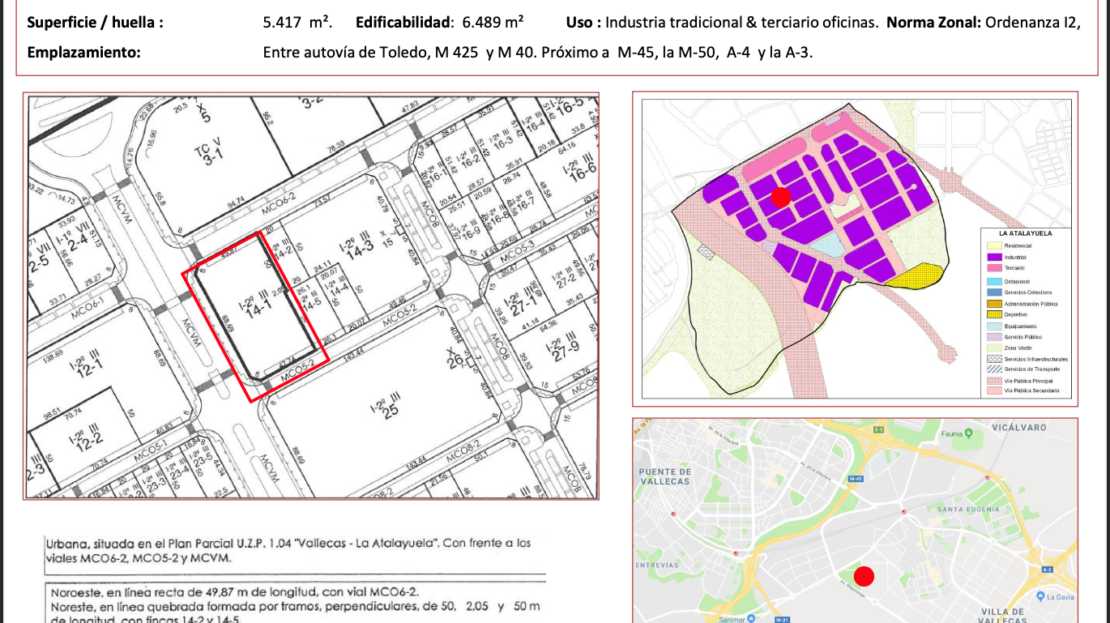Click the '5.417 m²' surface value

[x=297, y=22]
